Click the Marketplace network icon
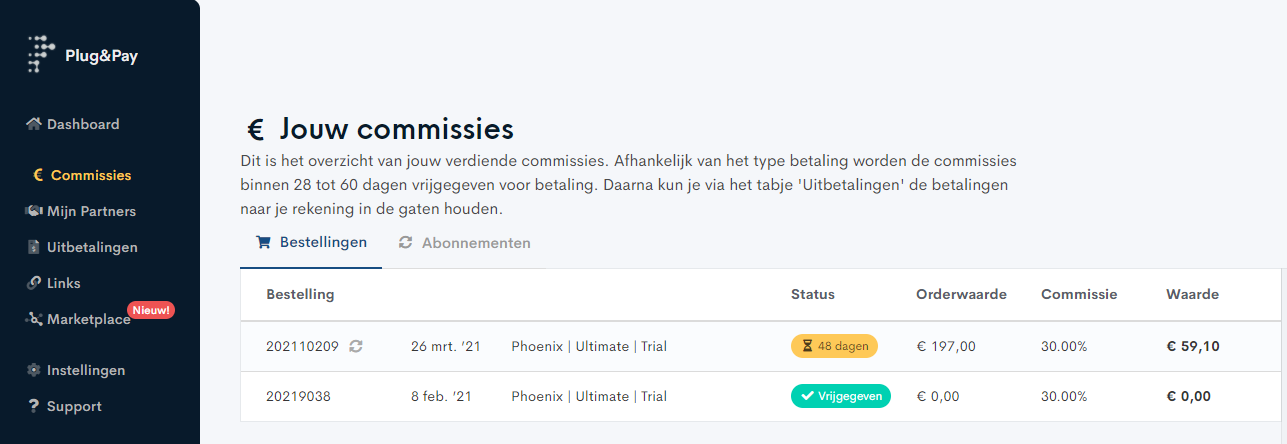Viewport: 1287px width, 444px height. point(34,319)
